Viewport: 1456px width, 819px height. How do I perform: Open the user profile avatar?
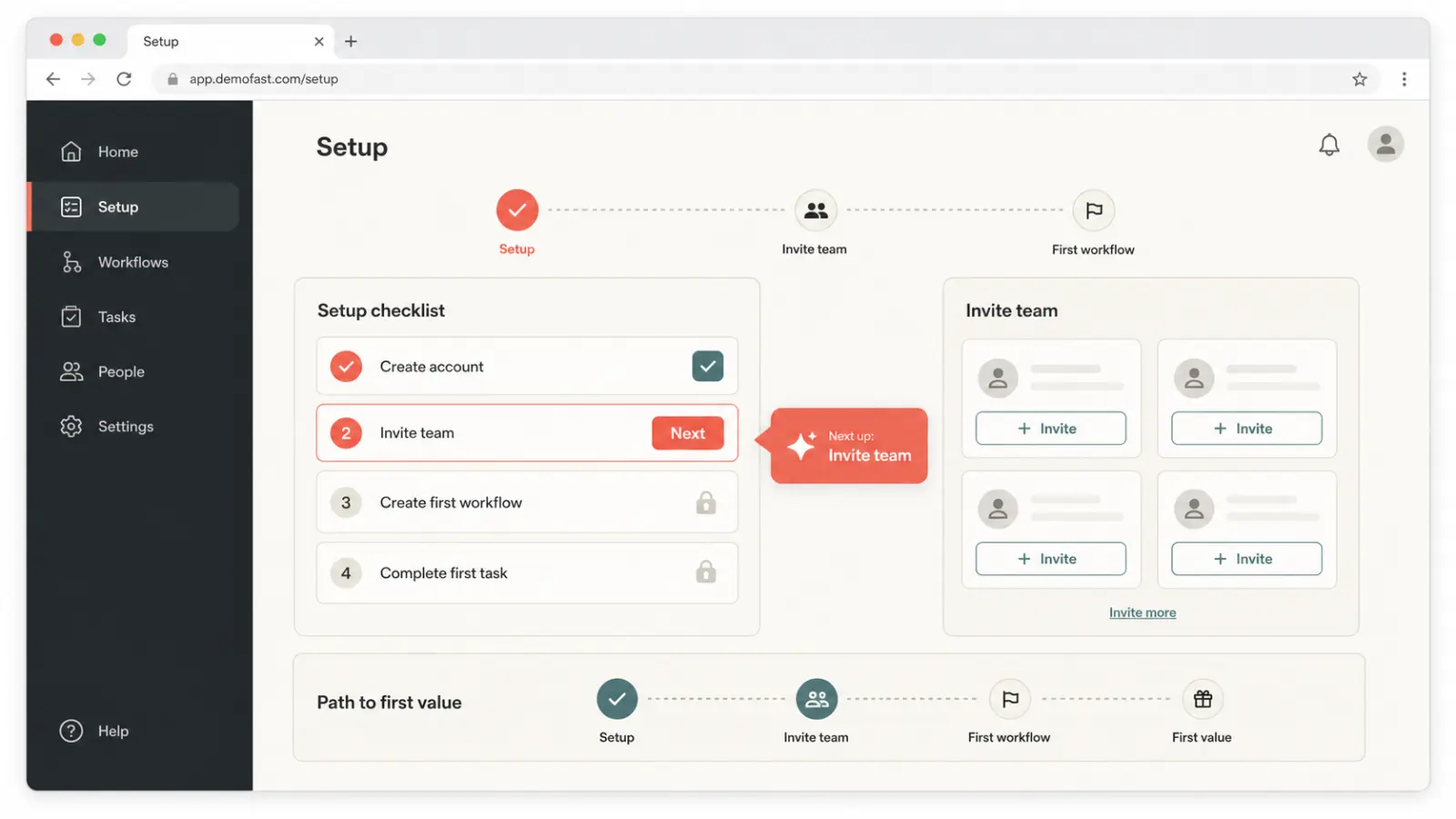(x=1385, y=144)
